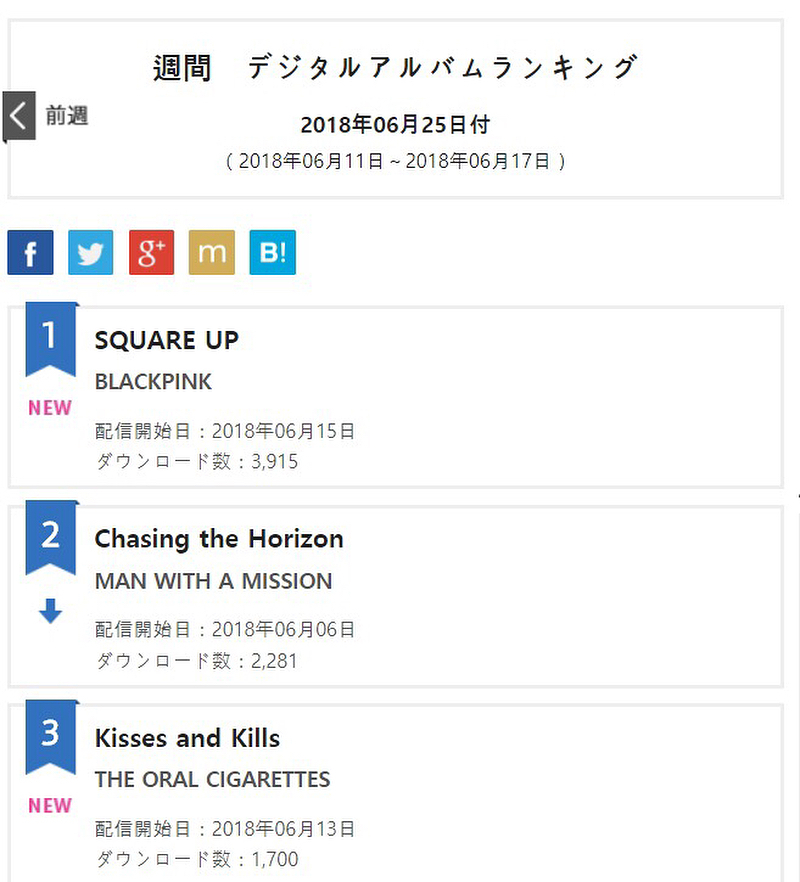The height and width of the screenshot is (882, 800).
Task: Open THE ORAL CIGARETTES artist name
Action: [x=213, y=780]
